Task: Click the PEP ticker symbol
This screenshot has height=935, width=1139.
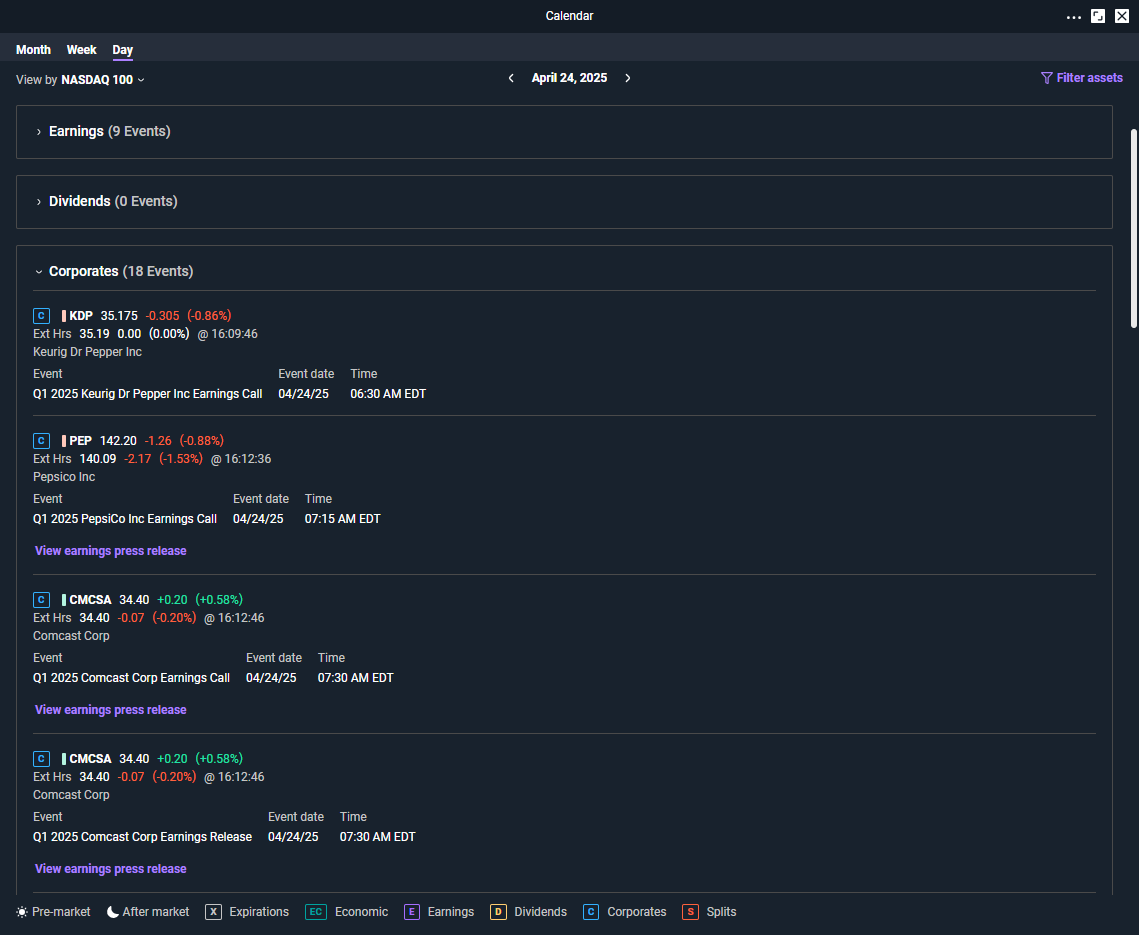Action: (x=81, y=441)
